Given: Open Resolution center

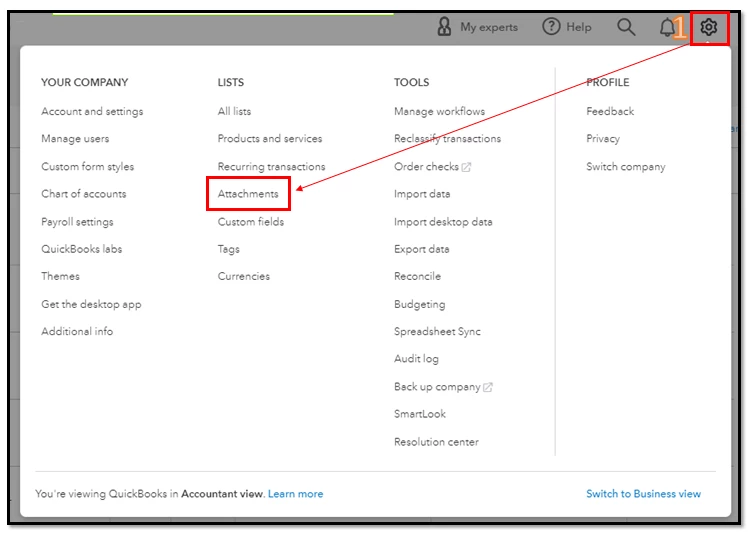Looking at the screenshot, I should tap(436, 442).
